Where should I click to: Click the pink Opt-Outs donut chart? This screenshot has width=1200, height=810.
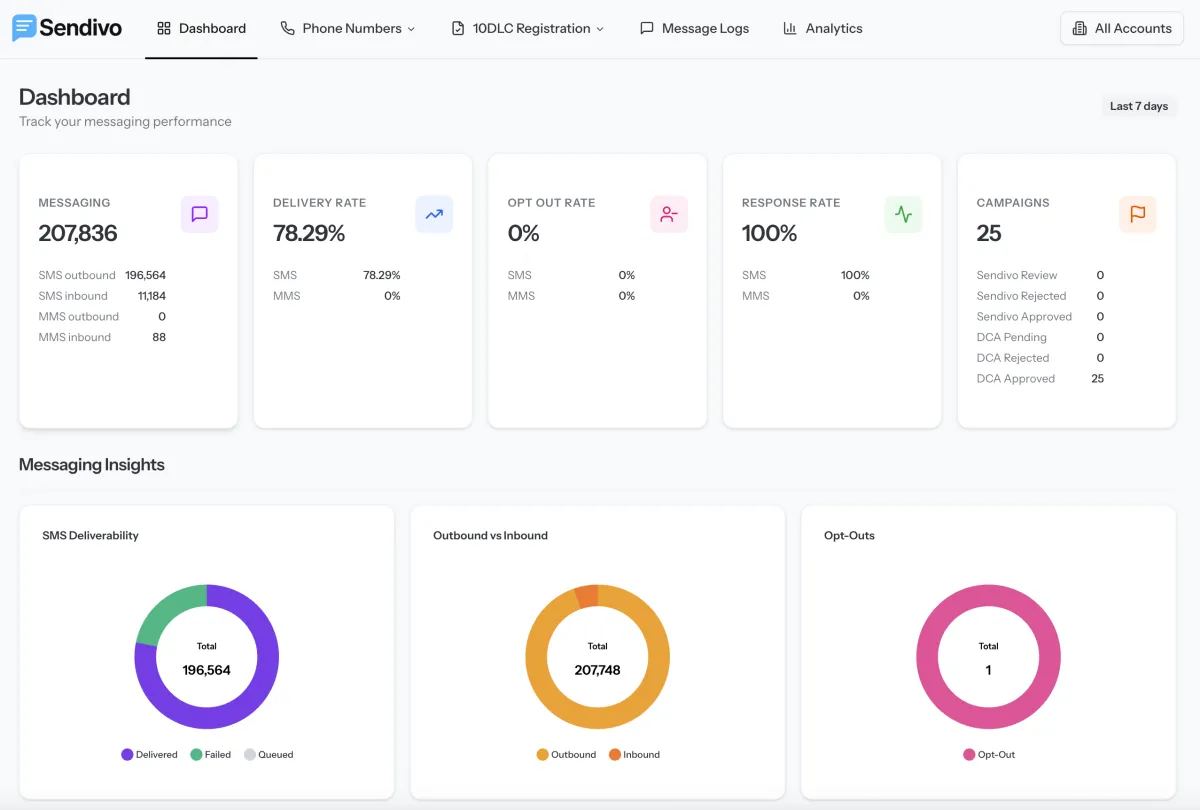(x=988, y=657)
